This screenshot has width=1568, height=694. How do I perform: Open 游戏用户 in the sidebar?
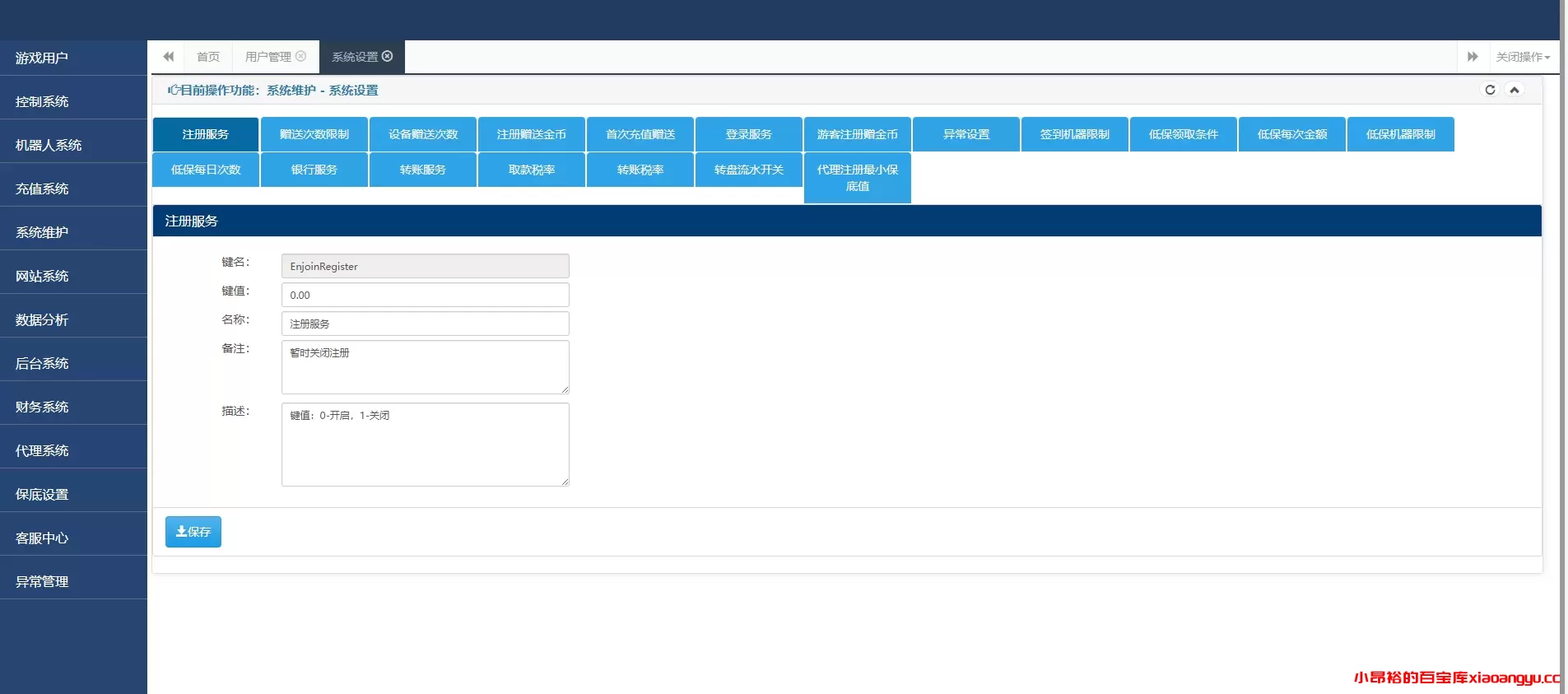[x=42, y=58]
